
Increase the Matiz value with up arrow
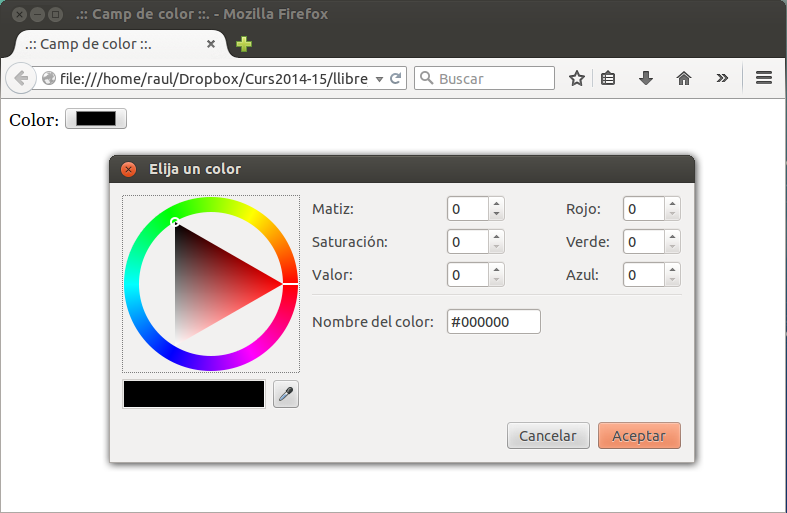pos(497,204)
